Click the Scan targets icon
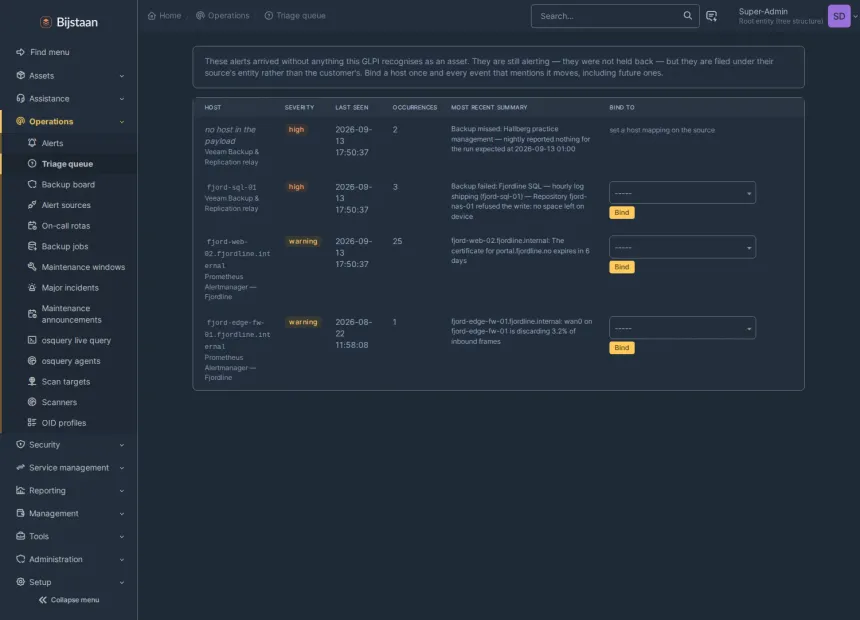860x620 pixels. coord(32,381)
